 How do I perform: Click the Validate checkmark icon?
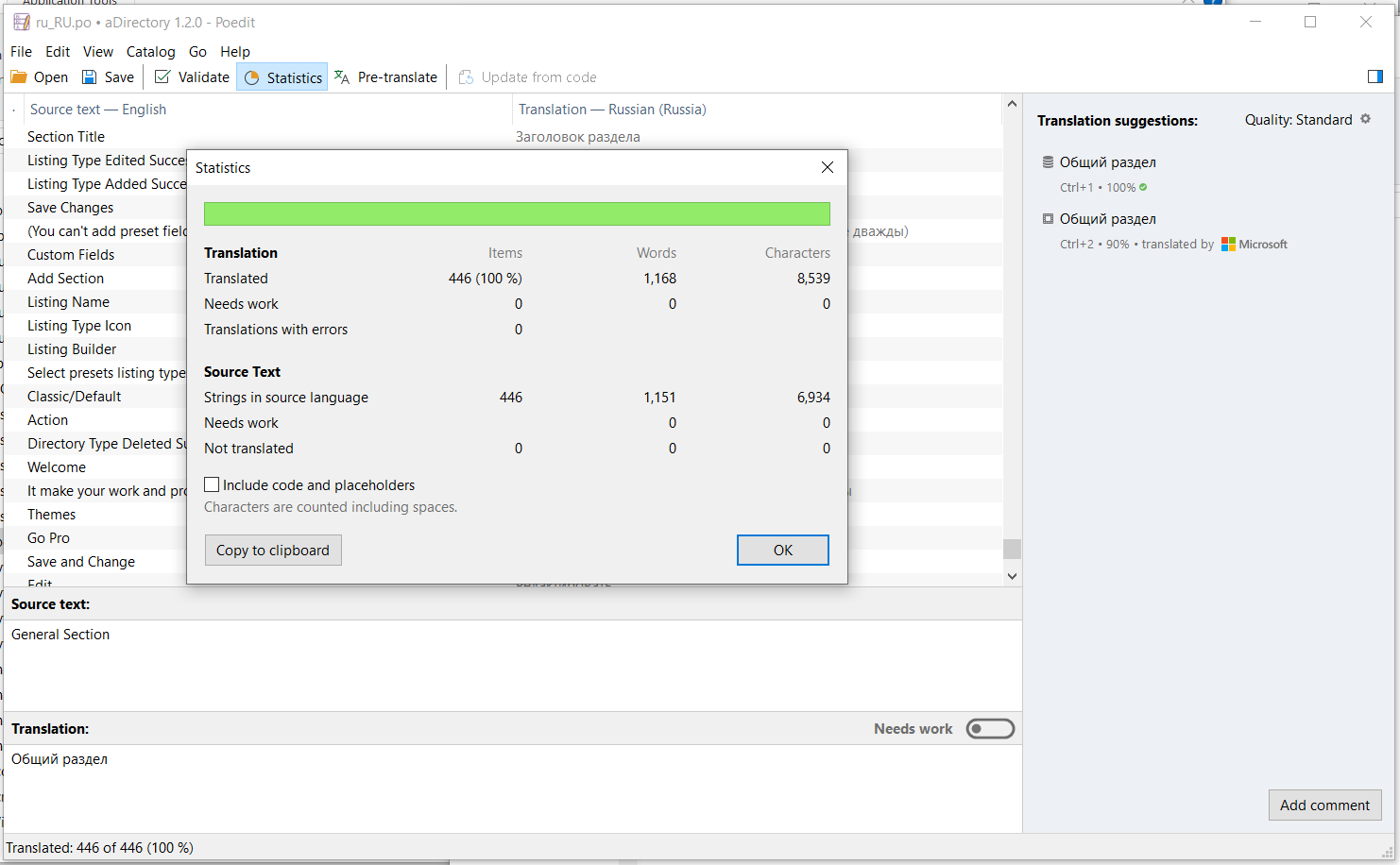(x=162, y=77)
